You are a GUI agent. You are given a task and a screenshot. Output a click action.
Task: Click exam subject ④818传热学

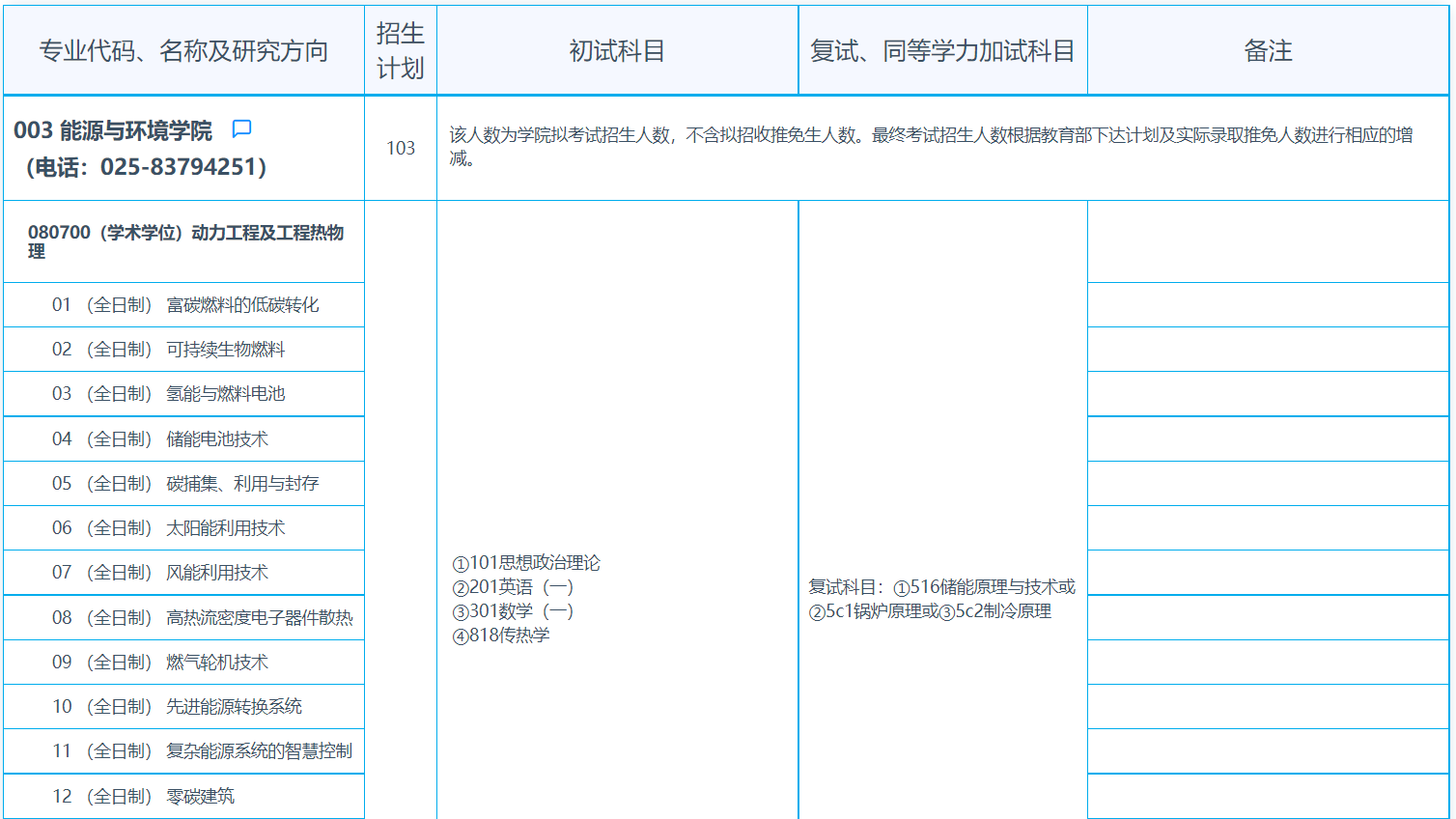501,635
